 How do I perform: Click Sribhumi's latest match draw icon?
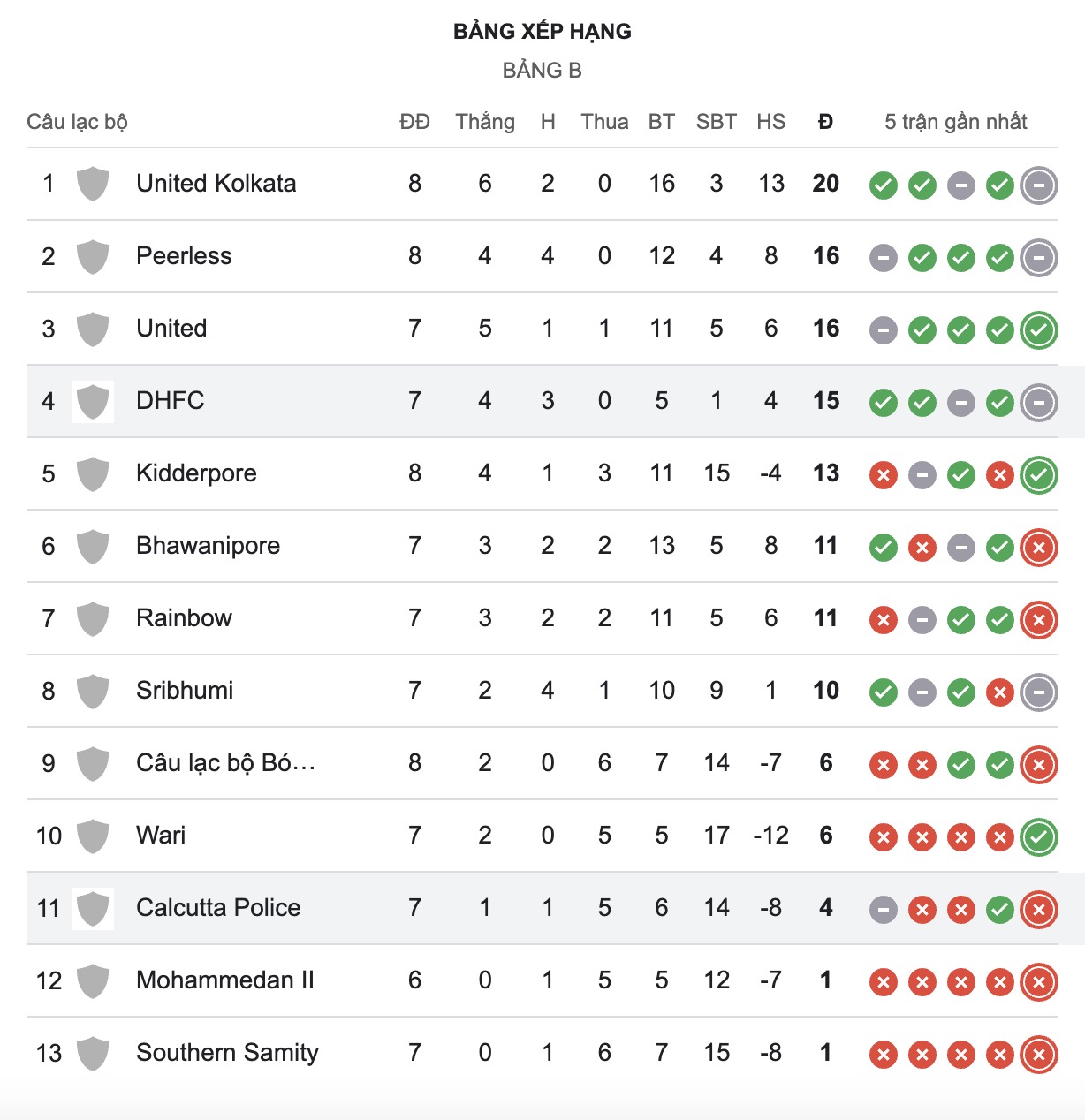point(1039,692)
